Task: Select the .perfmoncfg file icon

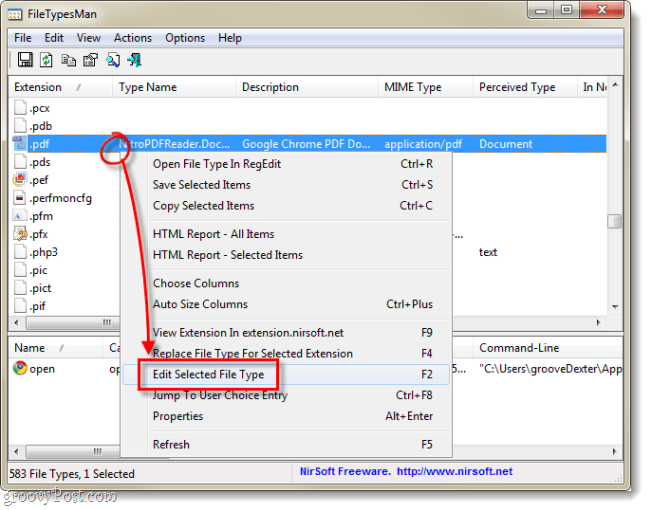Action: [19, 198]
